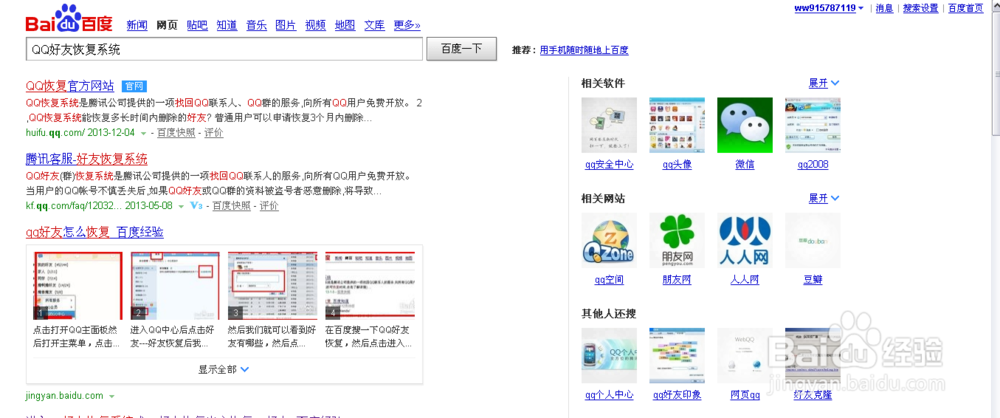Screen dimensions: 1000x418
Task: Click the 百度一下 search button
Action: tap(462, 49)
